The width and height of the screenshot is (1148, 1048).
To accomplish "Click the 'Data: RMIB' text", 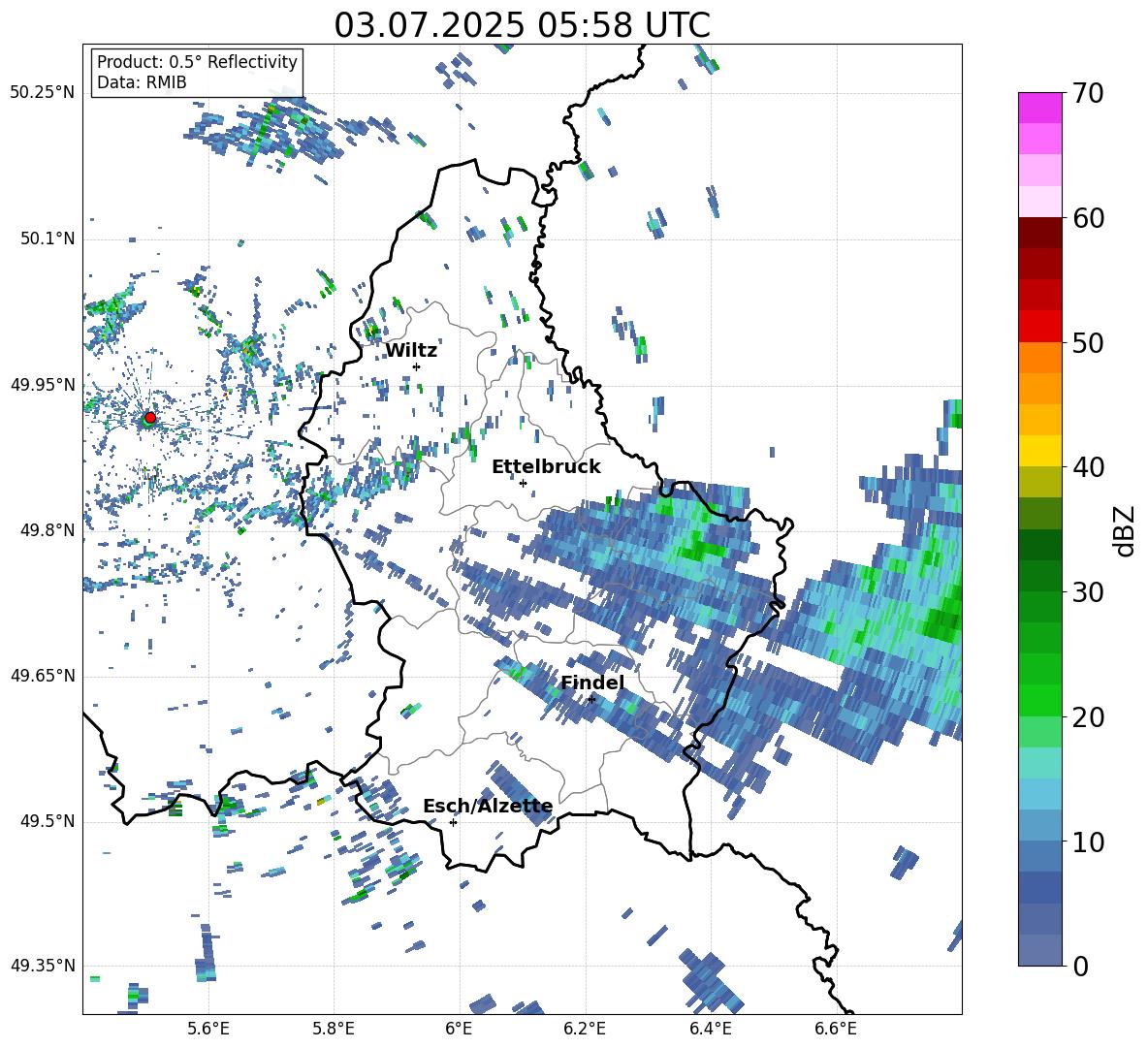I will 142,82.
